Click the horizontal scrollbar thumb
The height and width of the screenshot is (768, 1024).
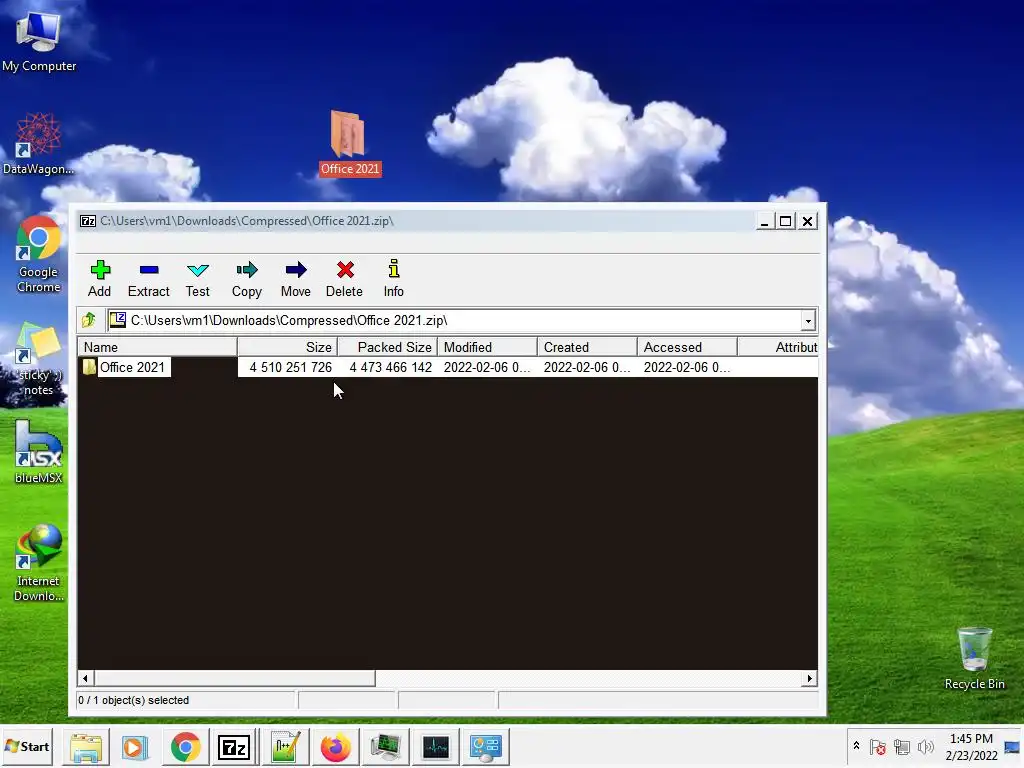pyautogui.click(x=234, y=679)
